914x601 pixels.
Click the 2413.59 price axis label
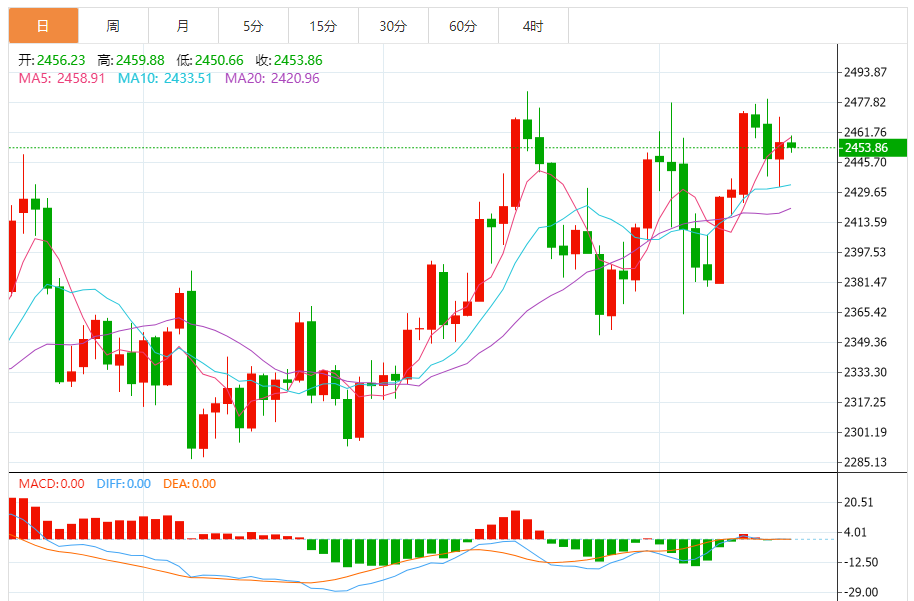point(865,222)
